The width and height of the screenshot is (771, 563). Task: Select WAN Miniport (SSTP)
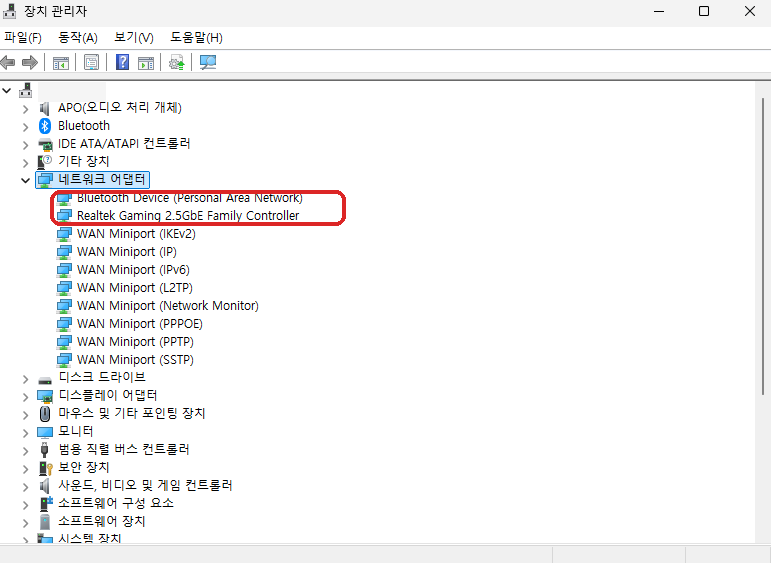coord(135,360)
